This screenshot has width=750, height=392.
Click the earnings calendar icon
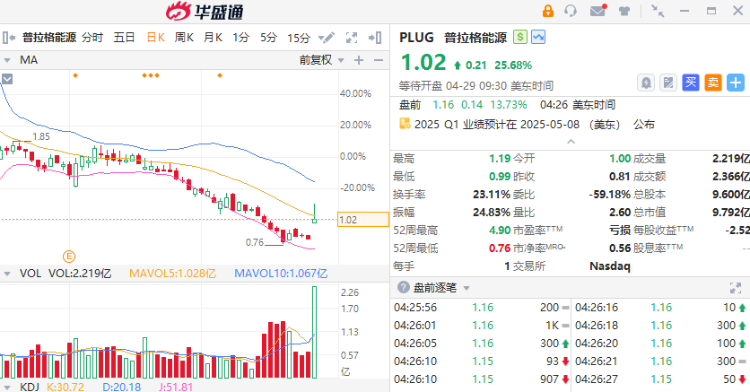click(x=405, y=124)
